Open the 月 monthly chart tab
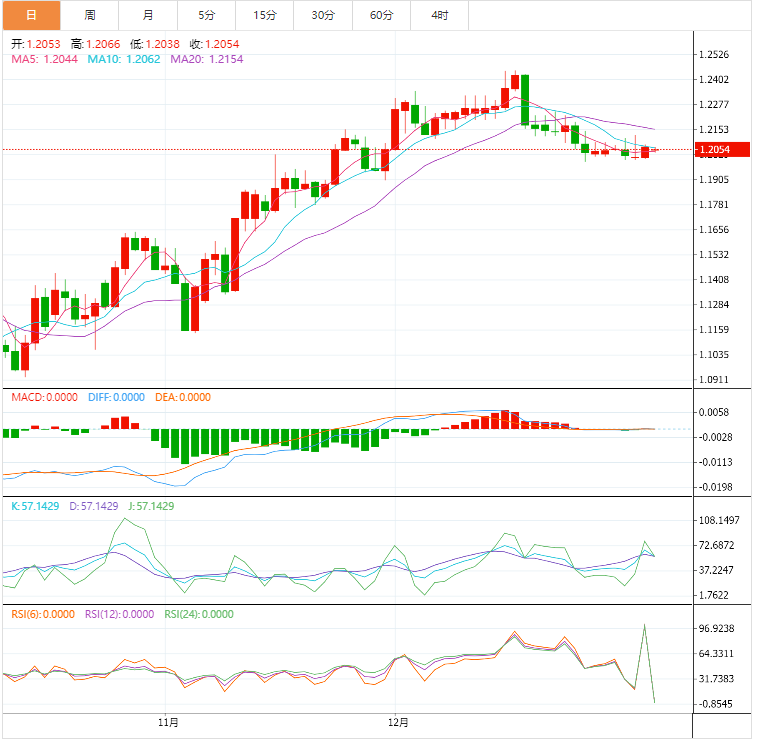Image resolution: width=758 pixels, height=741 pixels. click(148, 15)
